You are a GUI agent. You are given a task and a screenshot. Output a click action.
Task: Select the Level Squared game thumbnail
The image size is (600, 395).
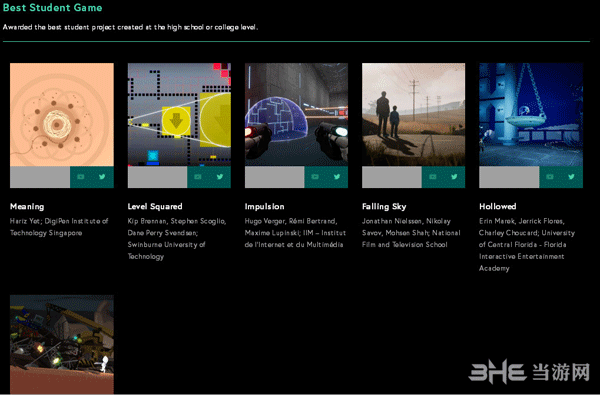[x=179, y=114]
